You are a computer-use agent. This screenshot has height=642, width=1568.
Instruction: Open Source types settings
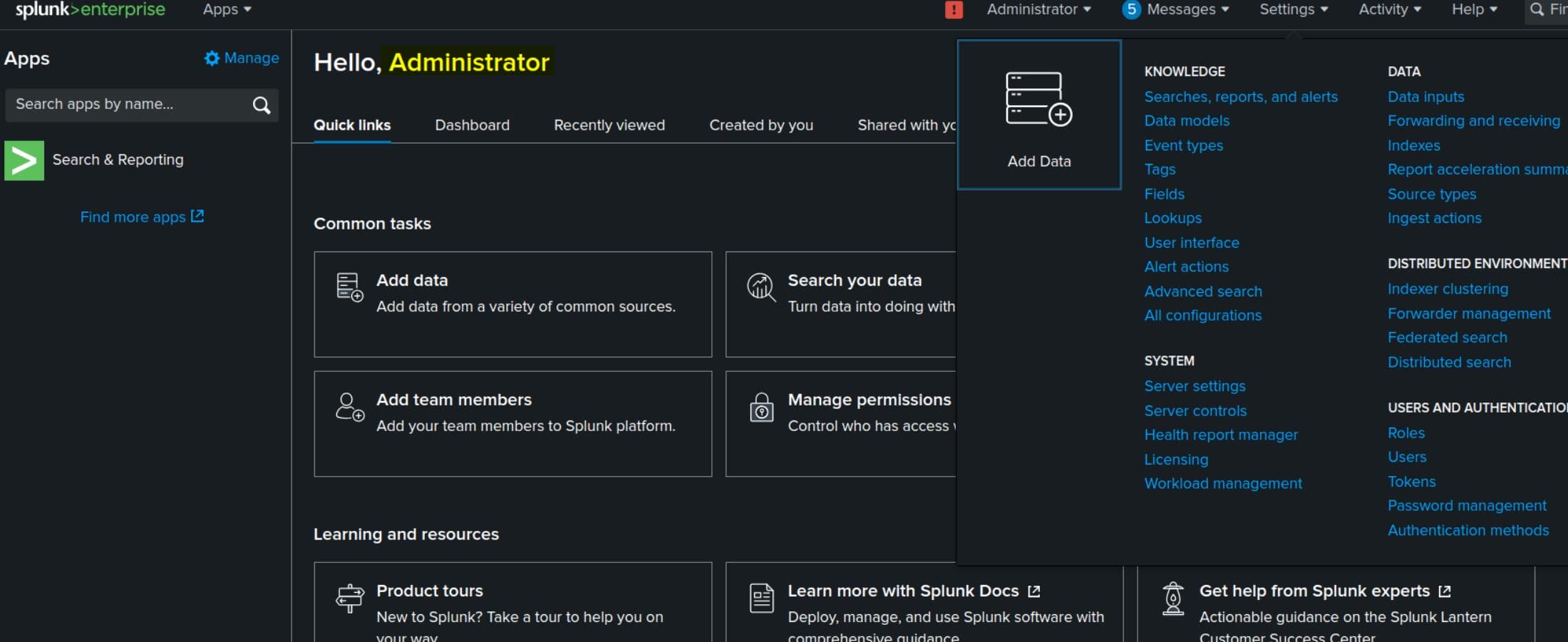click(1431, 194)
